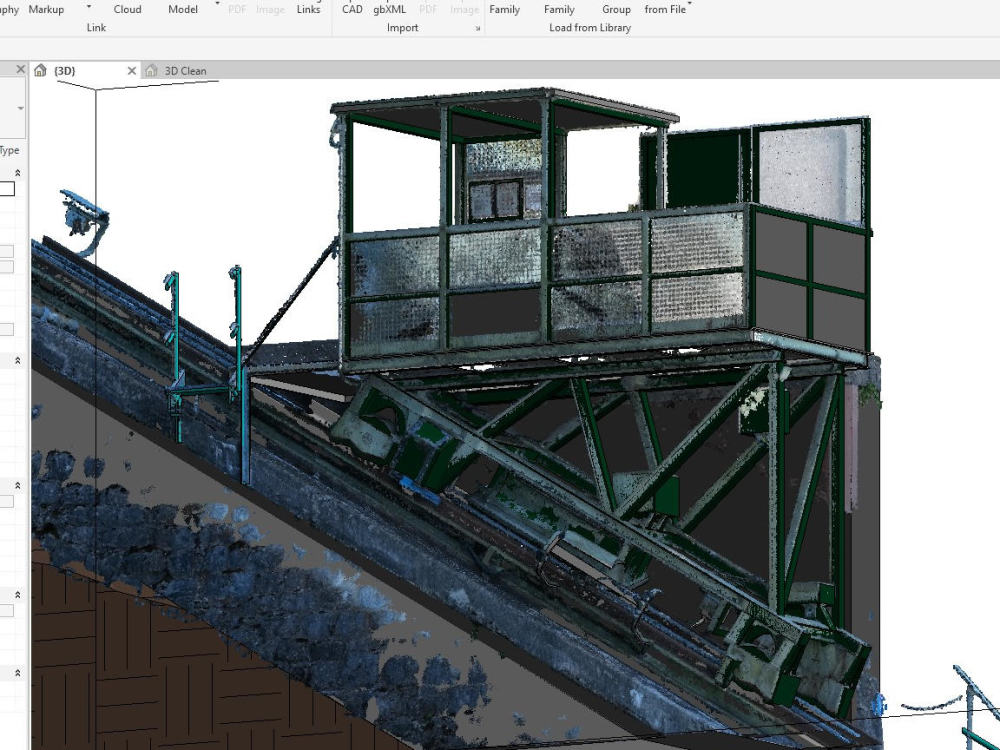The height and width of the screenshot is (750, 1000).
Task: Click the house icon on 3D Clean tab
Action: (x=151, y=70)
